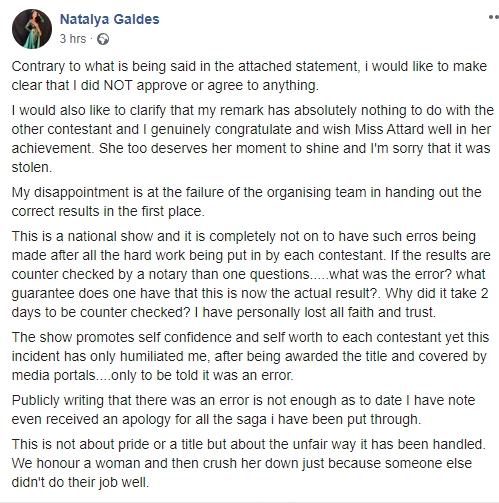The height and width of the screenshot is (503, 499).
Task: Click the paragraph starting 'I would also like'
Action: click(252, 139)
